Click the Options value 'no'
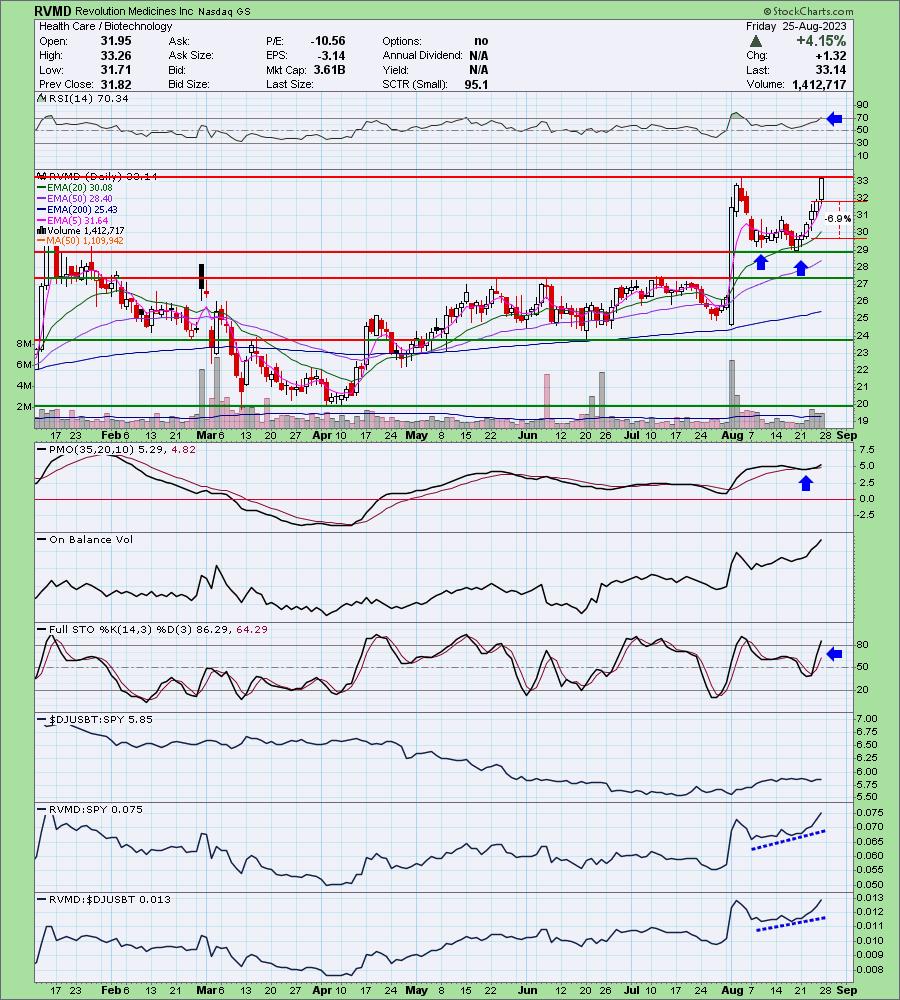The image size is (900, 1000). tap(481, 41)
